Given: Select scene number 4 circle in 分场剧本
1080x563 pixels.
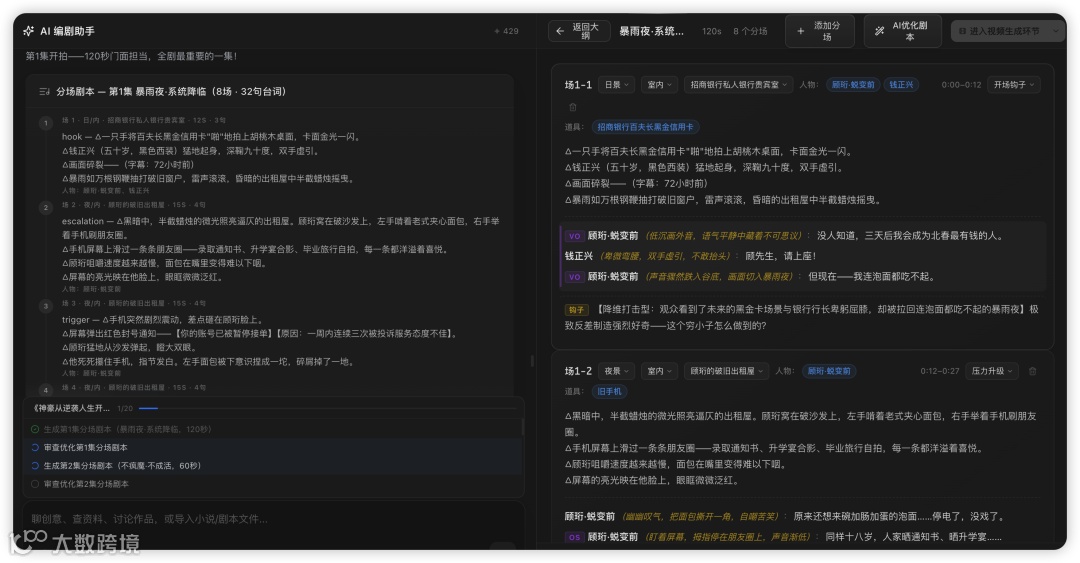Looking at the screenshot, I should coord(46,389).
